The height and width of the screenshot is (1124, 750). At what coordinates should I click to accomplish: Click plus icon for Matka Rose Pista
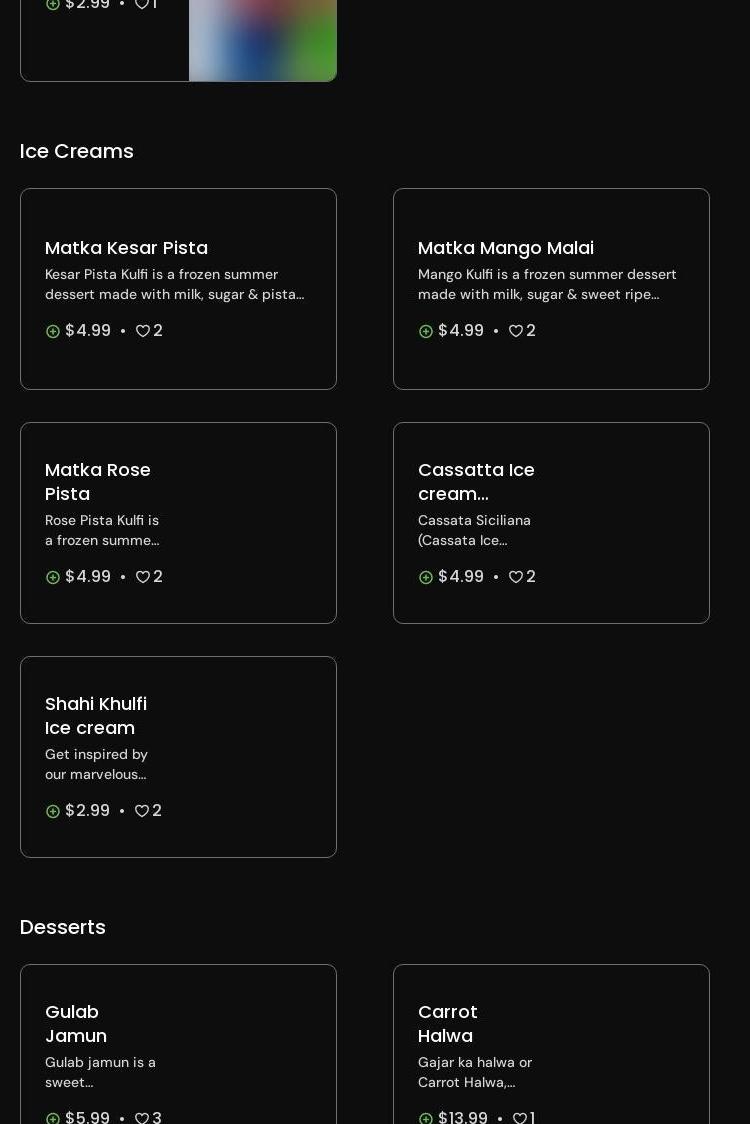point(53,577)
